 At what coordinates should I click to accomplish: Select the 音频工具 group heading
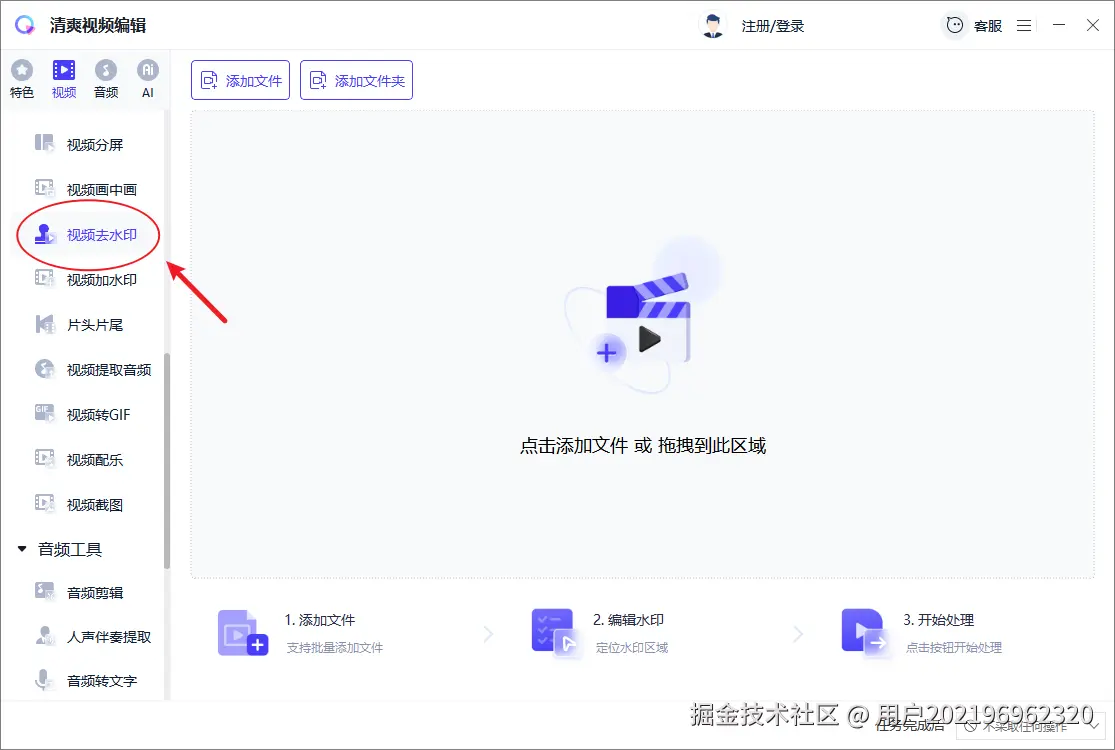tap(70, 550)
